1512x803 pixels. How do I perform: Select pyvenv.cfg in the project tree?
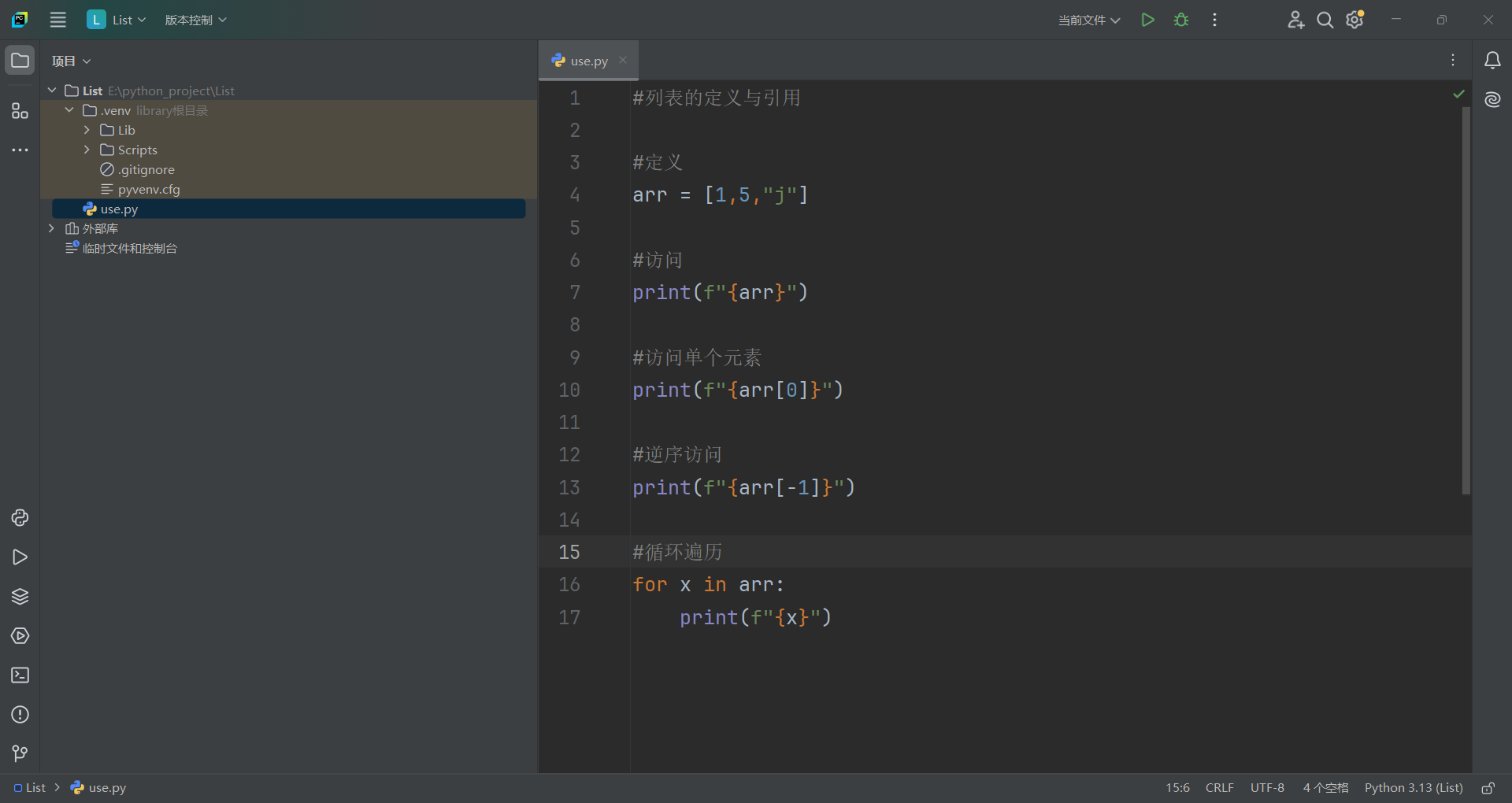(x=148, y=189)
